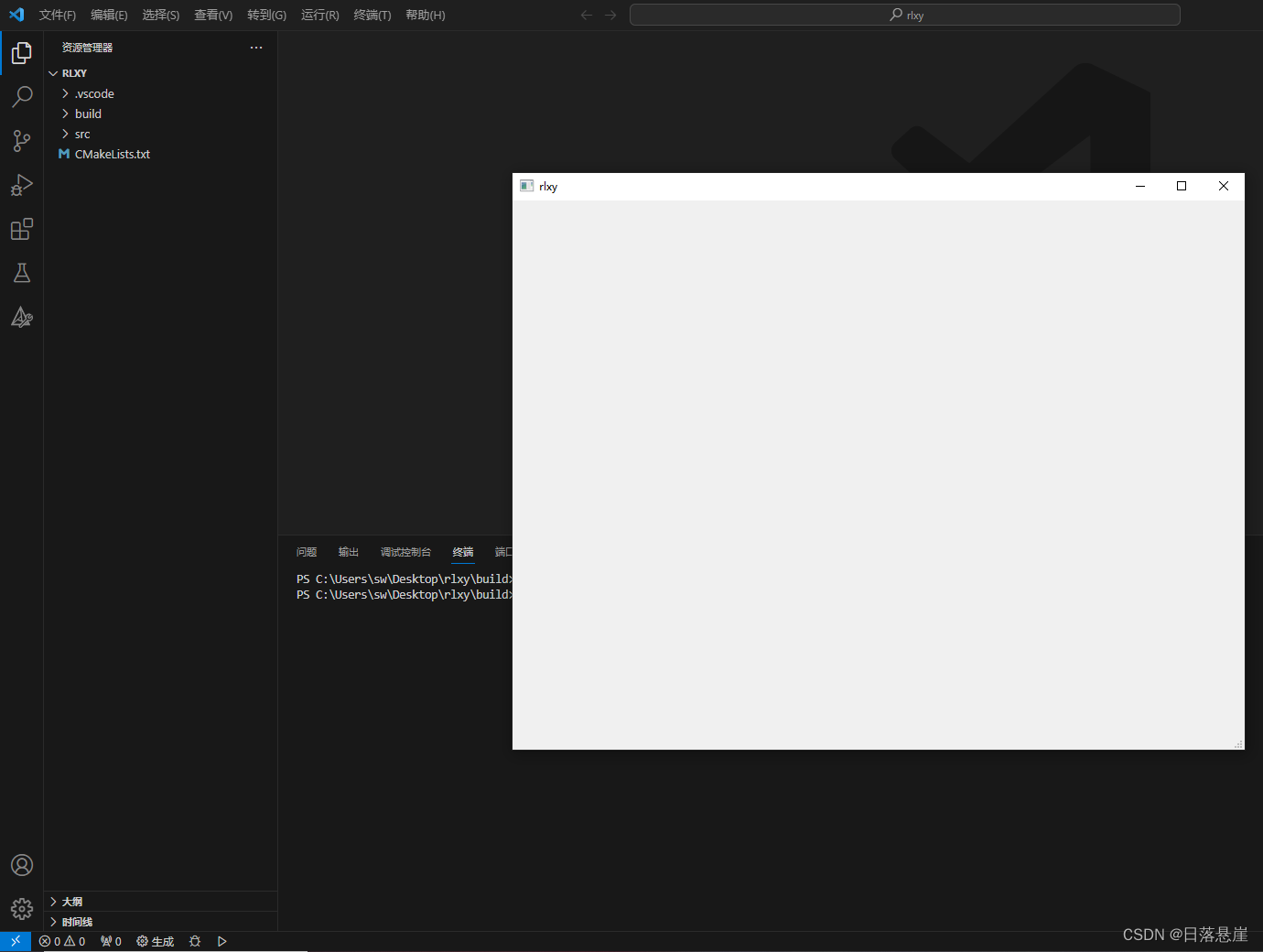Open the 编辑(E) menu
The height and width of the screenshot is (952, 1263).
coord(109,15)
